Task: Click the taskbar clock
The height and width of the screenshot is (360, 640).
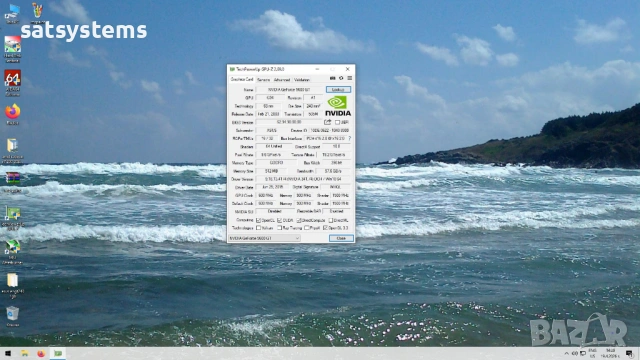Action: tap(611, 353)
